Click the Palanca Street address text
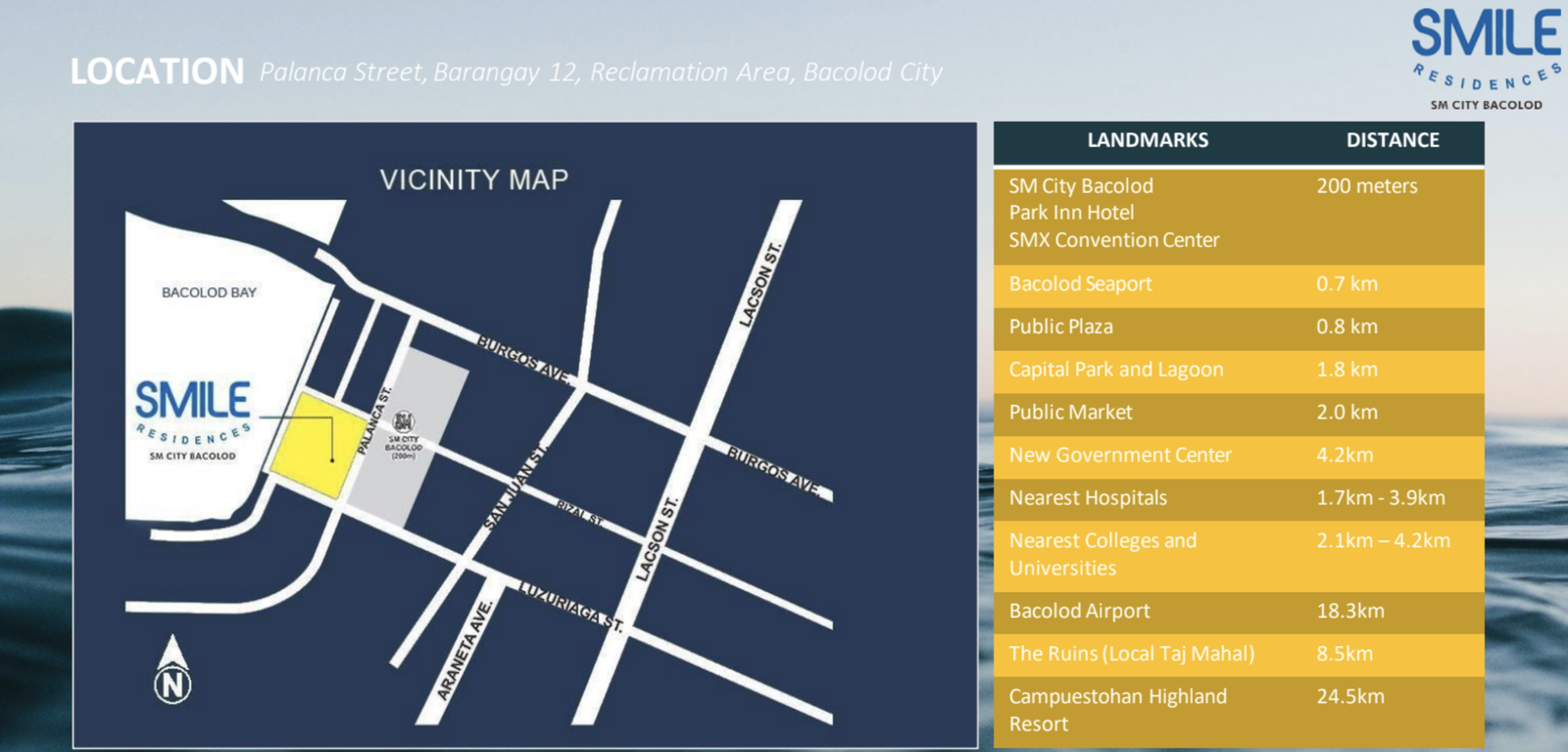1568x752 pixels. tap(601, 73)
